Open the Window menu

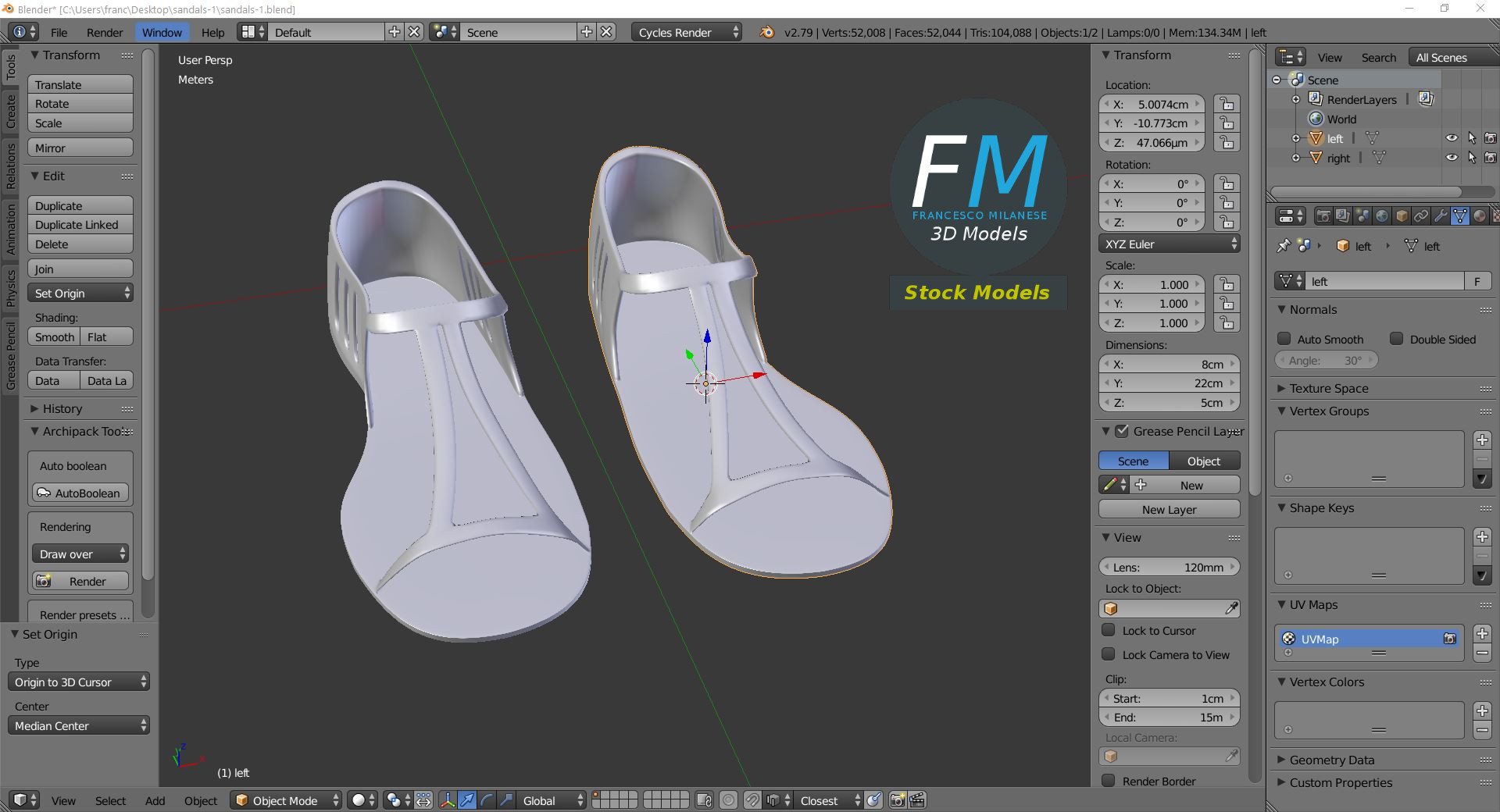(162, 32)
